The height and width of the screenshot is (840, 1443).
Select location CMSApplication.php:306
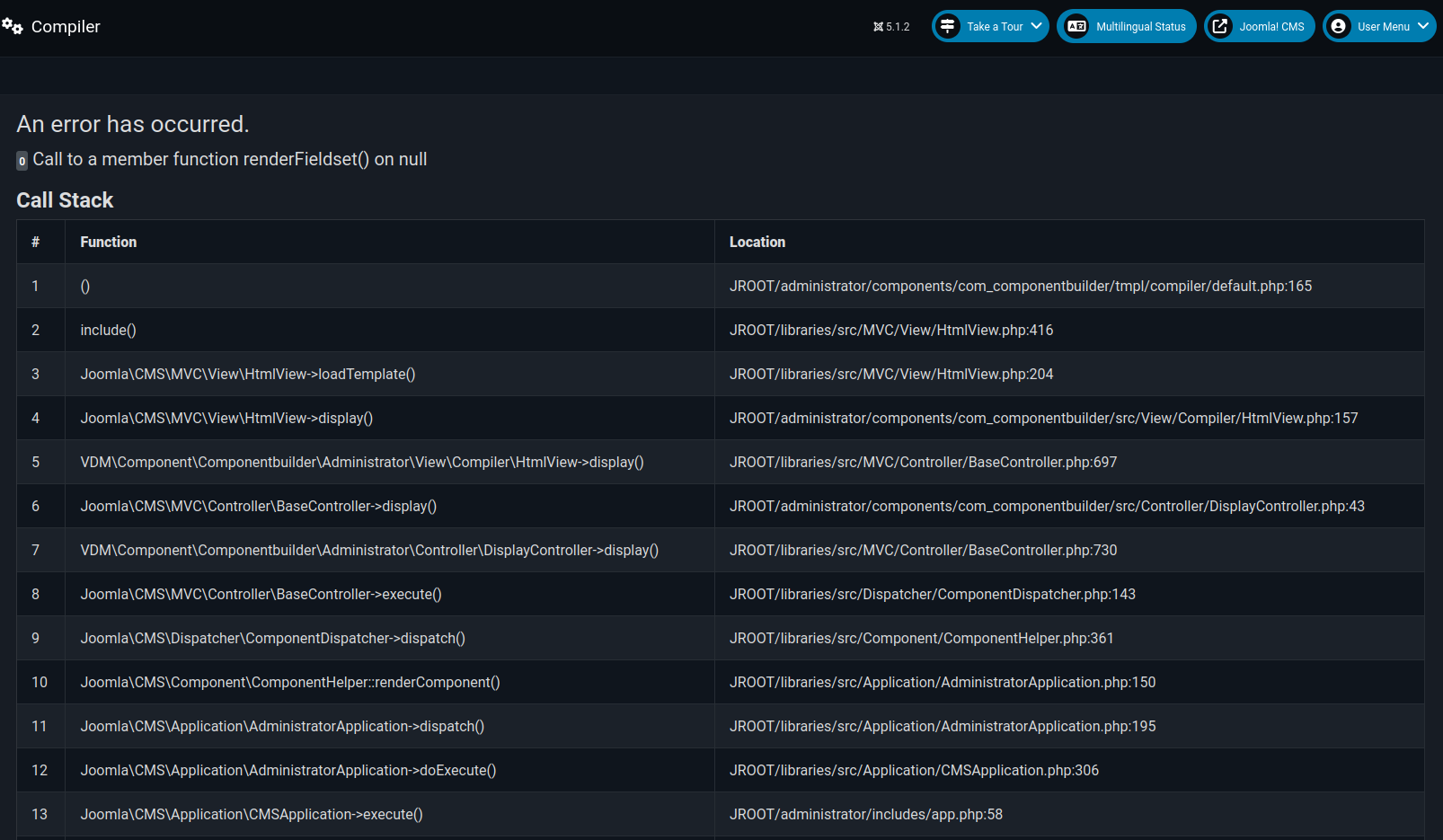(x=915, y=770)
